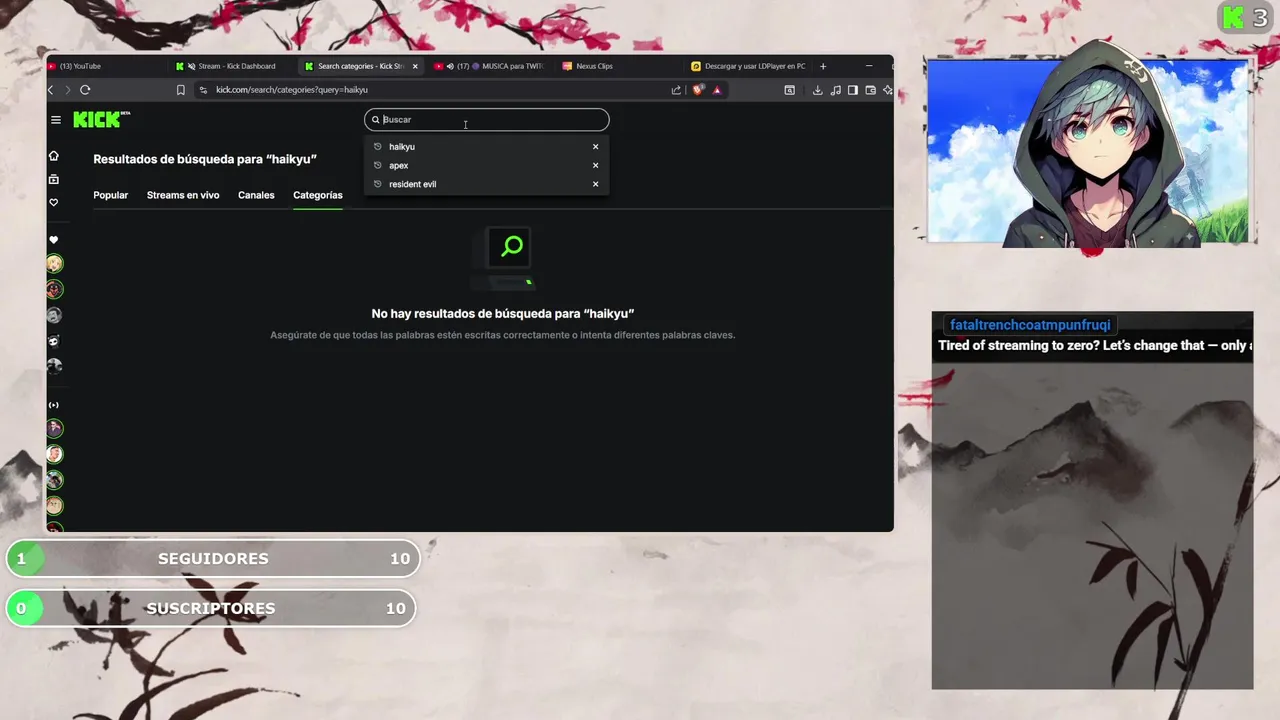This screenshot has width=1280, height=720.
Task: Mute the MUSICA para TWITCH tab audio
Action: [x=450, y=66]
